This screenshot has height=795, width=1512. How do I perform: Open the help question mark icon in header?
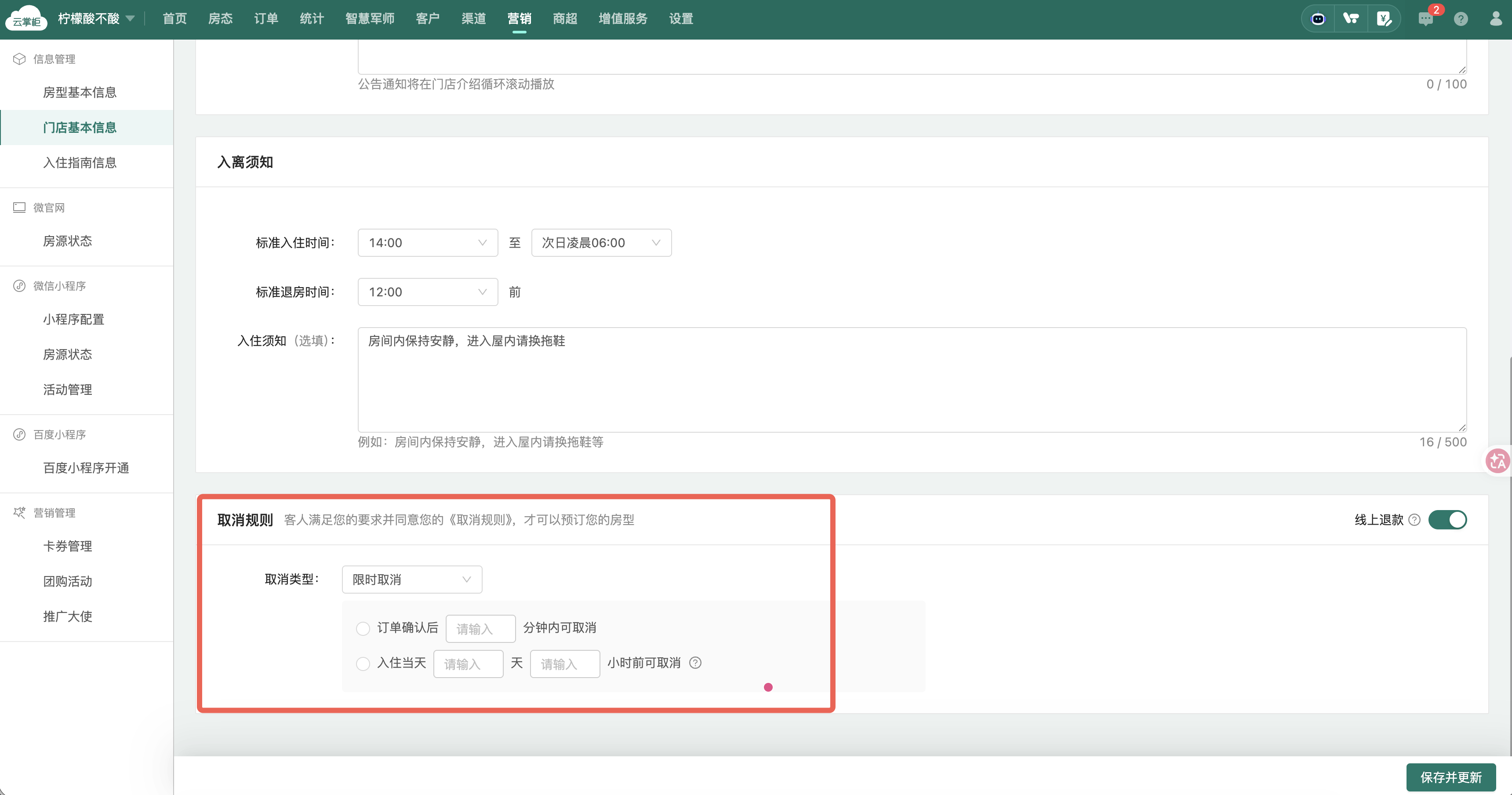pos(1461,19)
